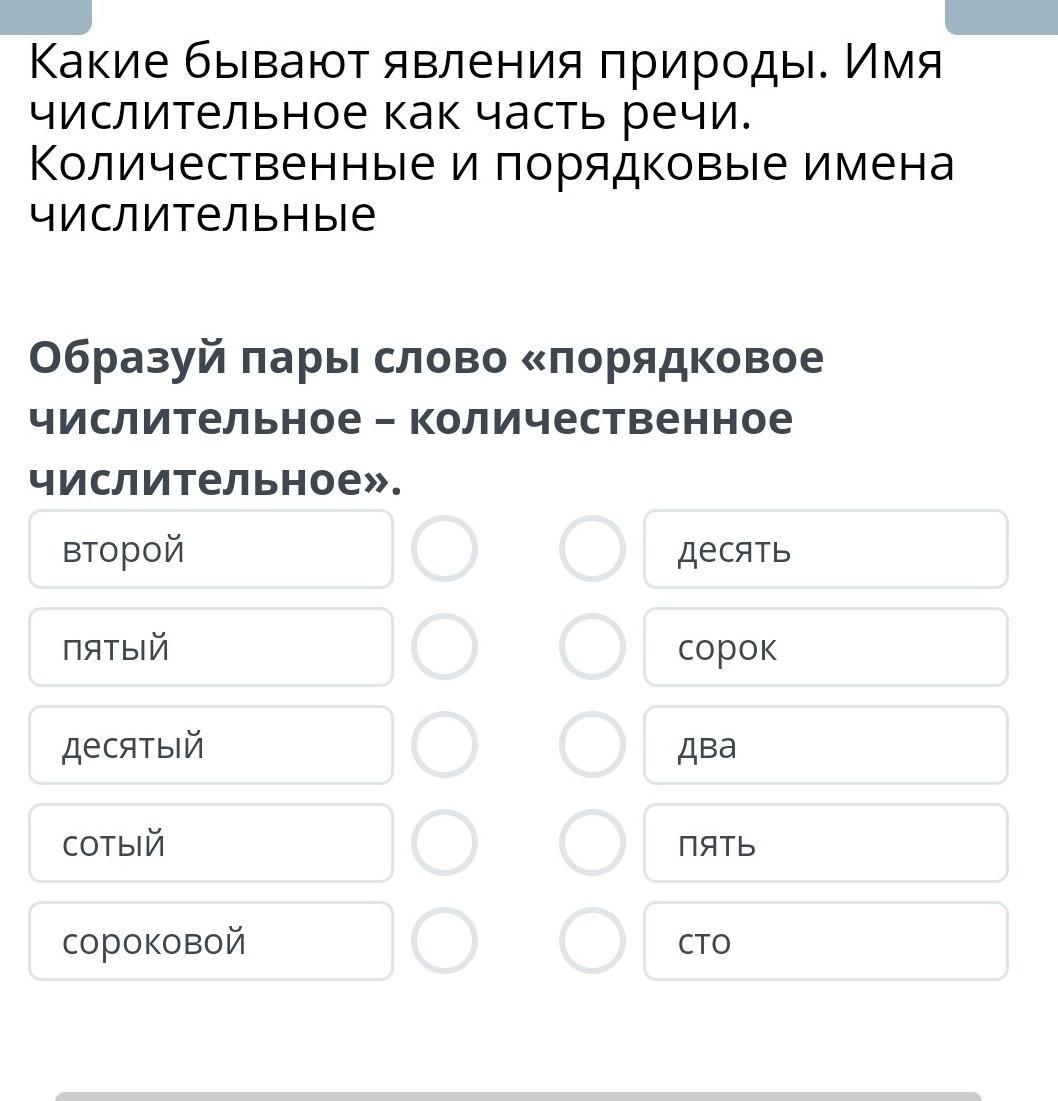Viewport: 1058px width, 1101px height.
Task: Select the radio circle beside «пять»
Action: [x=592, y=843]
